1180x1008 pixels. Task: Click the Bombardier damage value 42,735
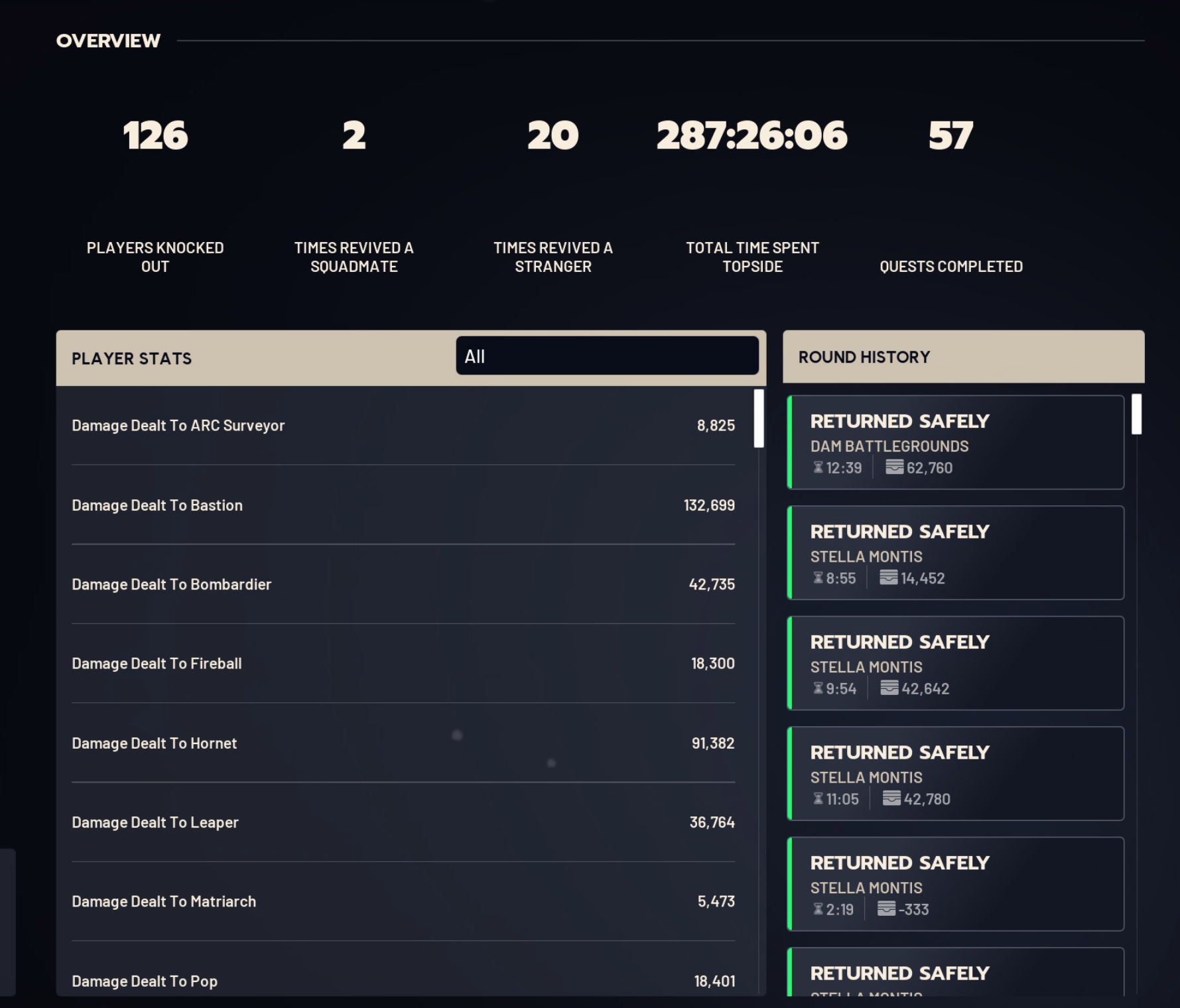pos(712,584)
